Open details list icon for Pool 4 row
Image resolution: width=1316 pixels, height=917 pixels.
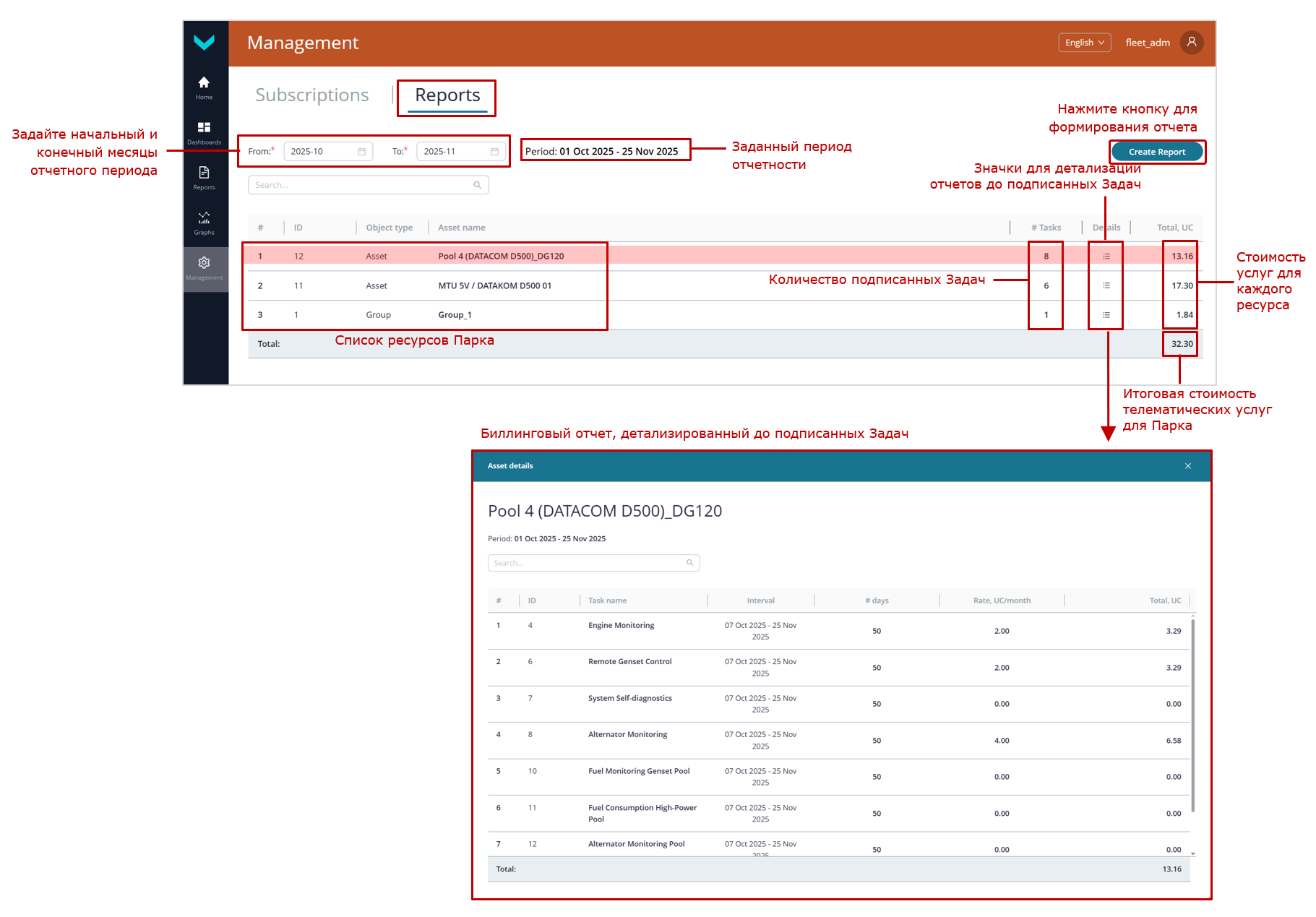click(x=1106, y=257)
